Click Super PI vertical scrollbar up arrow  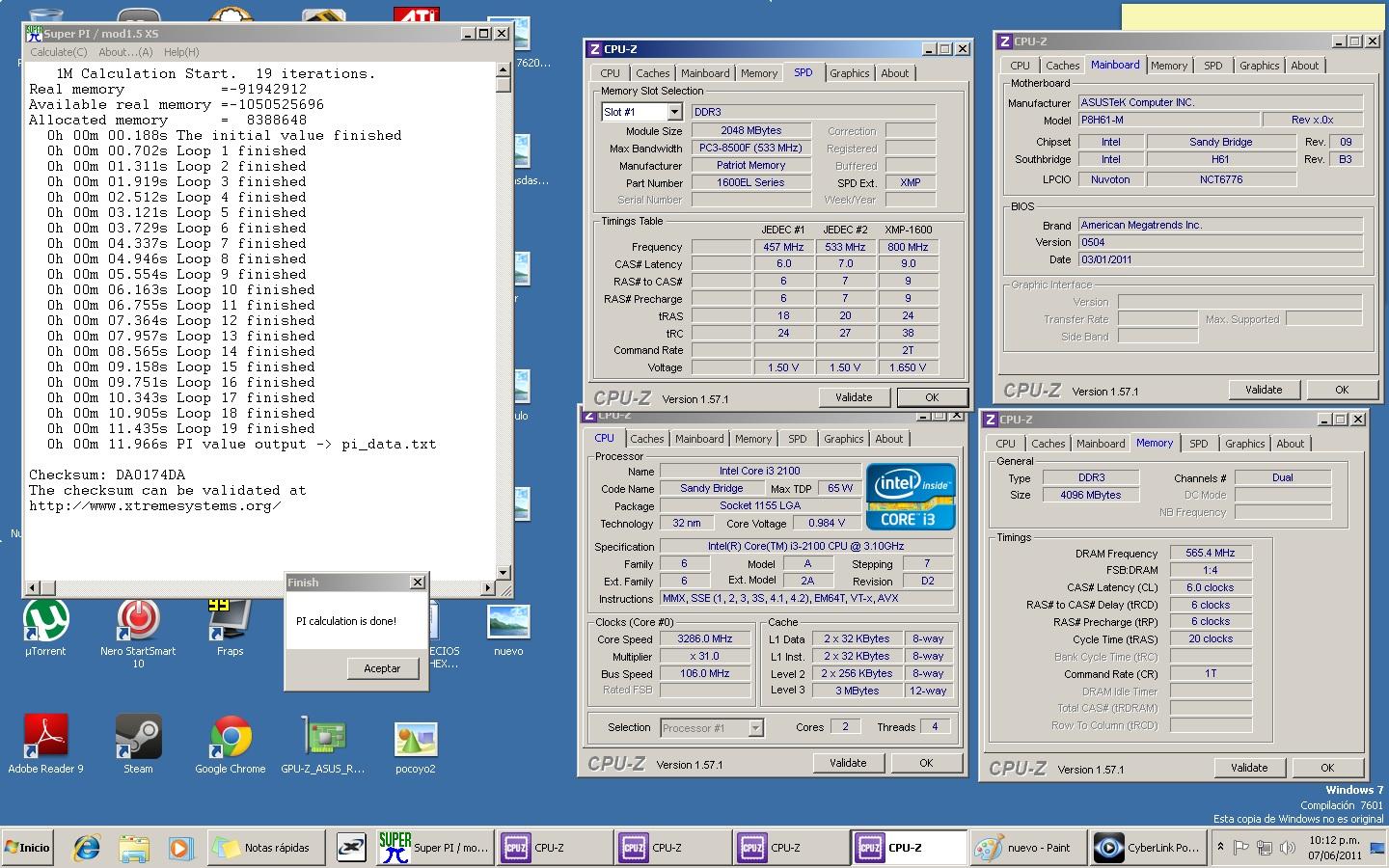tap(503, 69)
